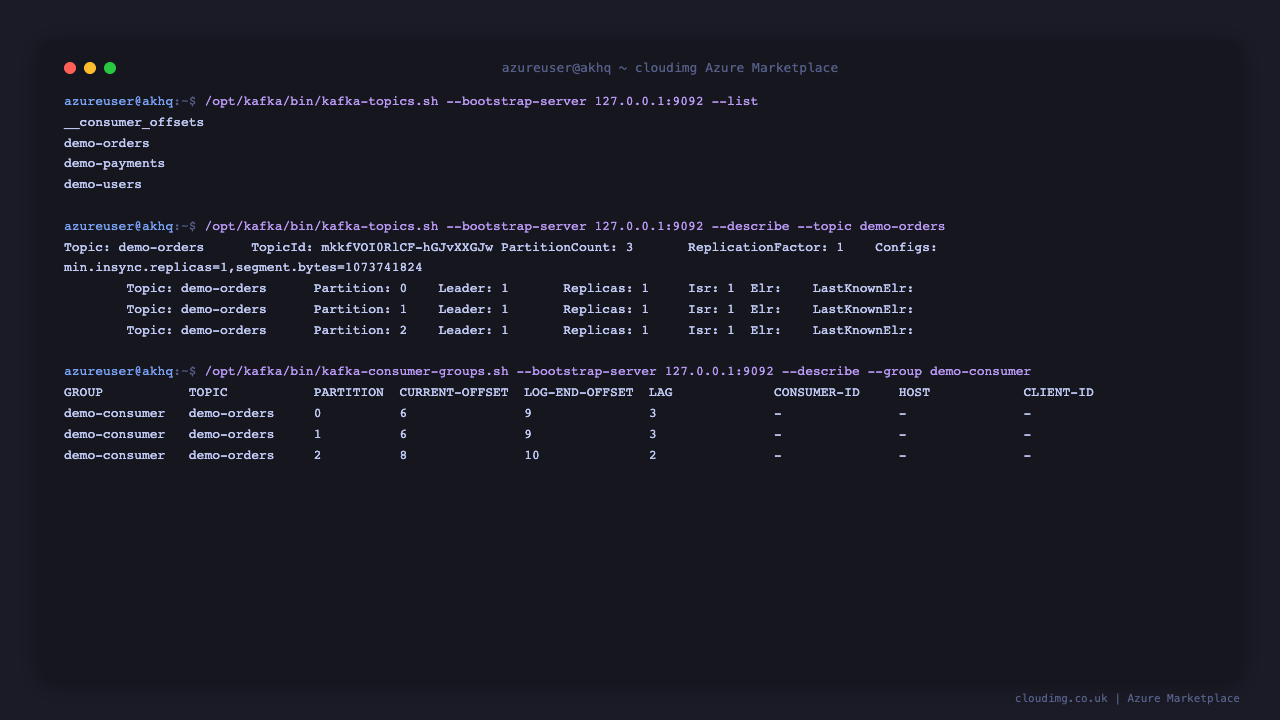Click the CLIENT-ID column header

(x=1058, y=392)
